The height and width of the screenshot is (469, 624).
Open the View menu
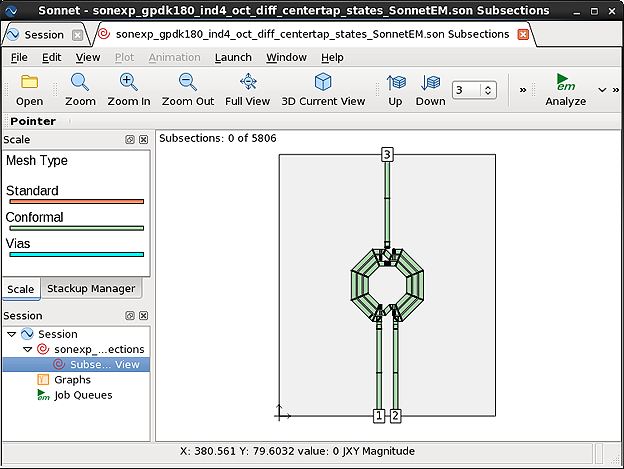pos(88,57)
